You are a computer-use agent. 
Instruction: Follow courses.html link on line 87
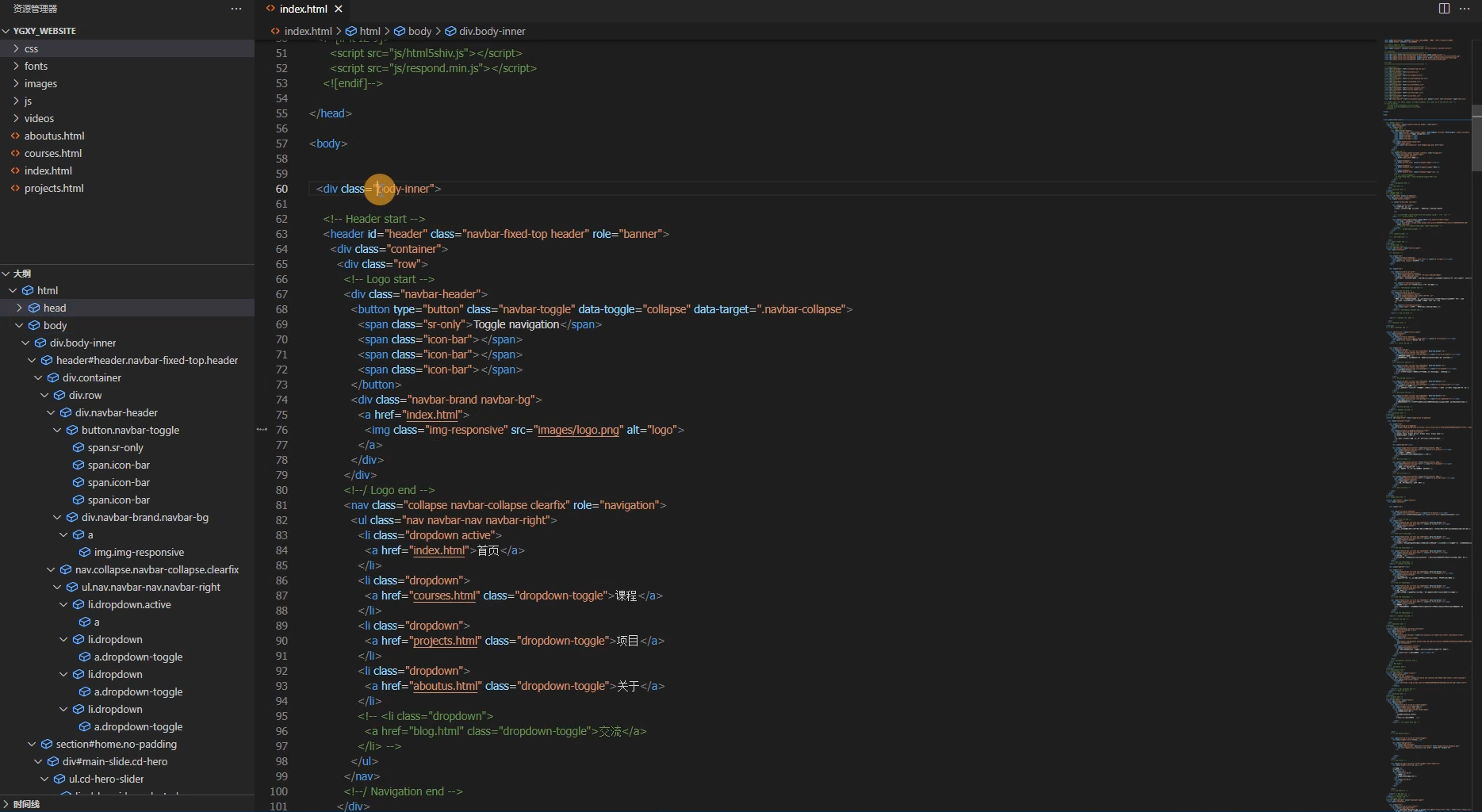[x=445, y=596]
